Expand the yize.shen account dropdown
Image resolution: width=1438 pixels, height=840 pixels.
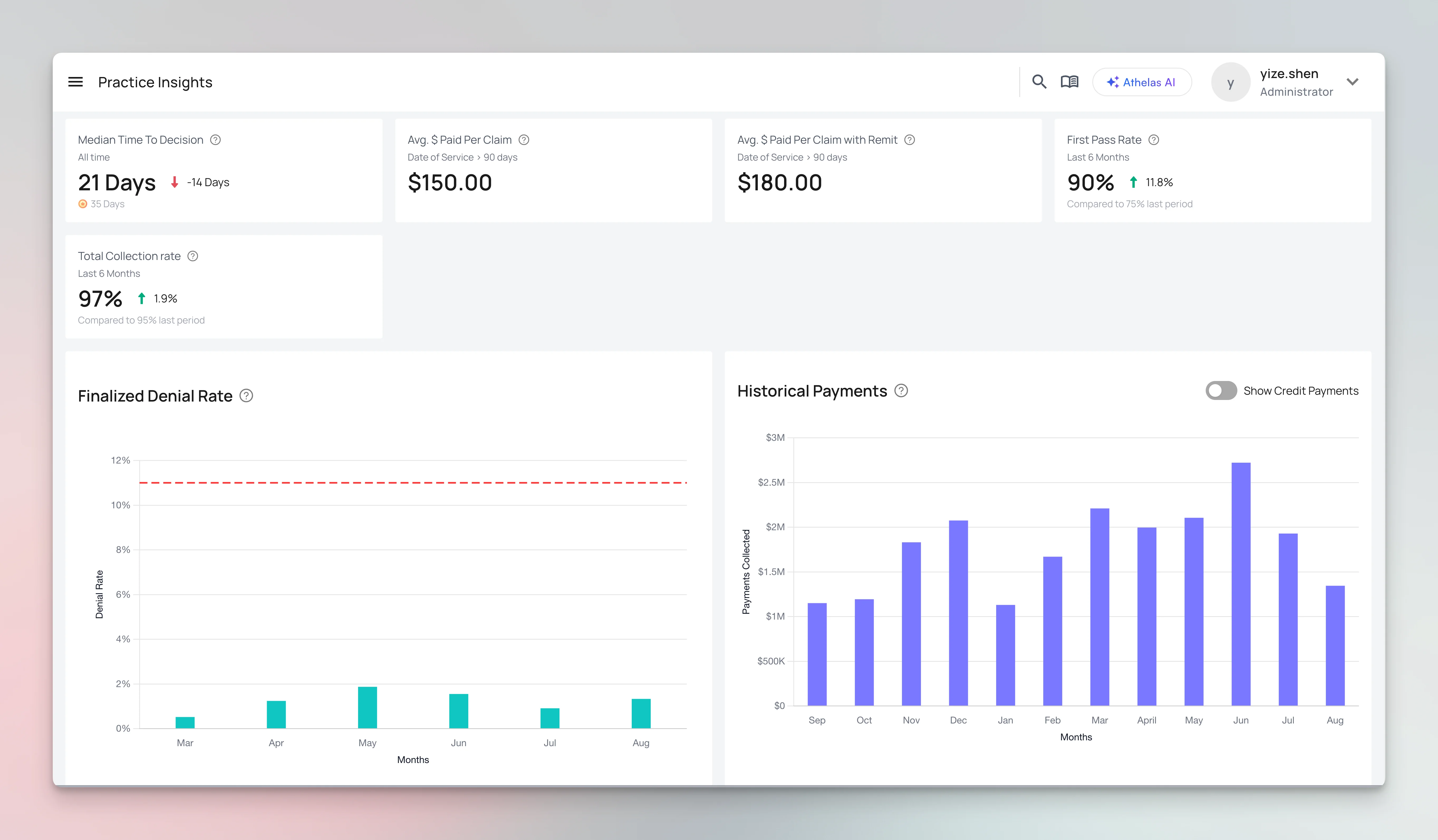pyautogui.click(x=1352, y=82)
